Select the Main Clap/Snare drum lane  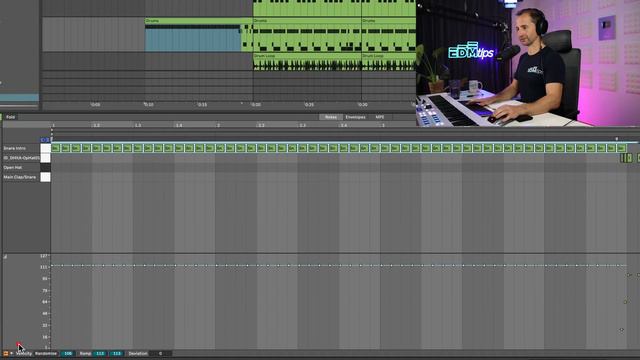coord(20,177)
